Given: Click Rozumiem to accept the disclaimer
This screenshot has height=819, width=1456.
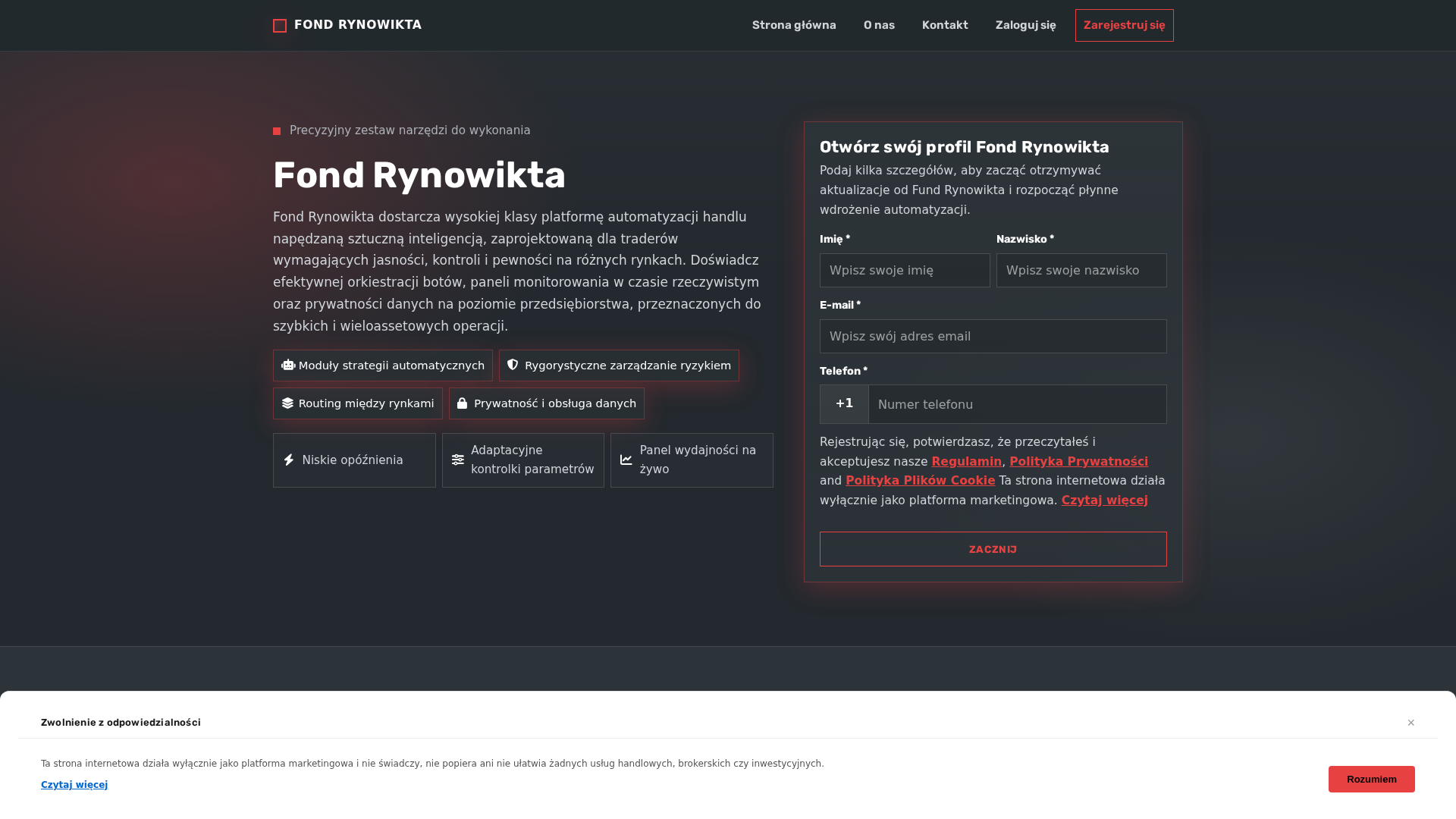Looking at the screenshot, I should [x=1371, y=779].
